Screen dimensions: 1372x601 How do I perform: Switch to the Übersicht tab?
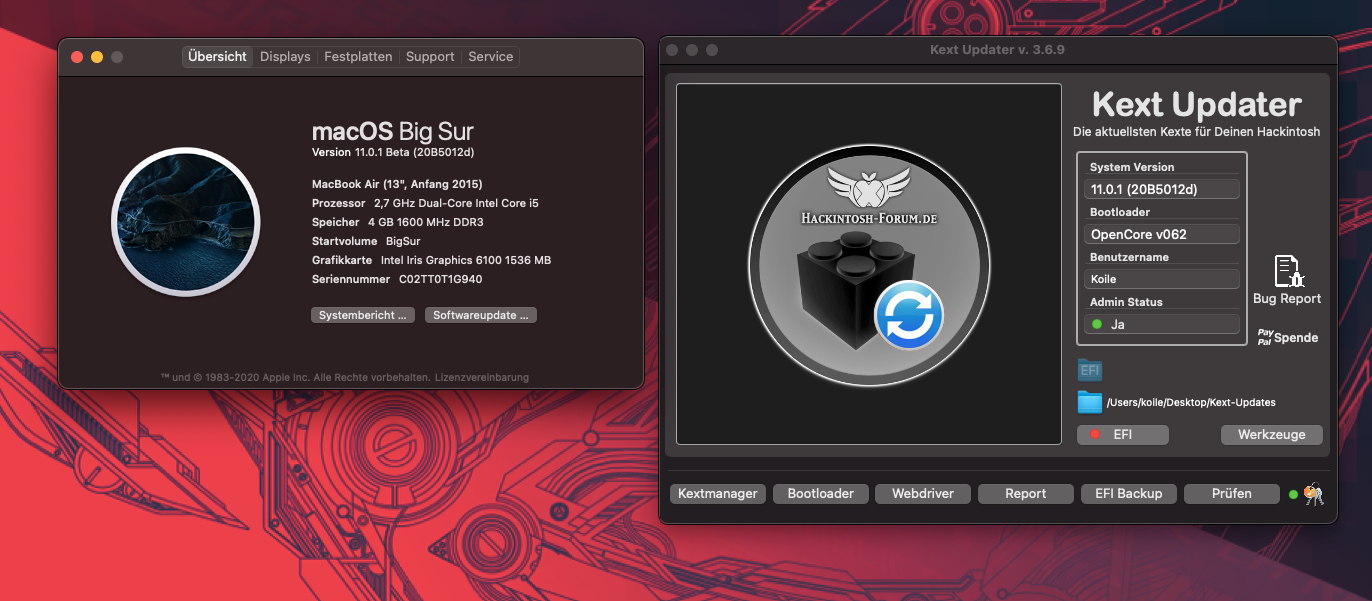[217, 57]
